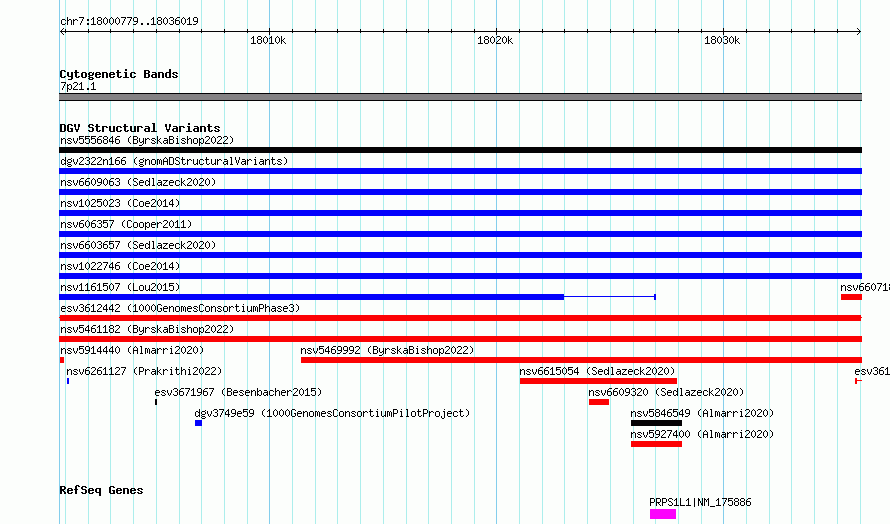Viewport: 890px width, 524px height.
Task: Click the blue nsv6603657 variant bar
Action: [x=460, y=255]
